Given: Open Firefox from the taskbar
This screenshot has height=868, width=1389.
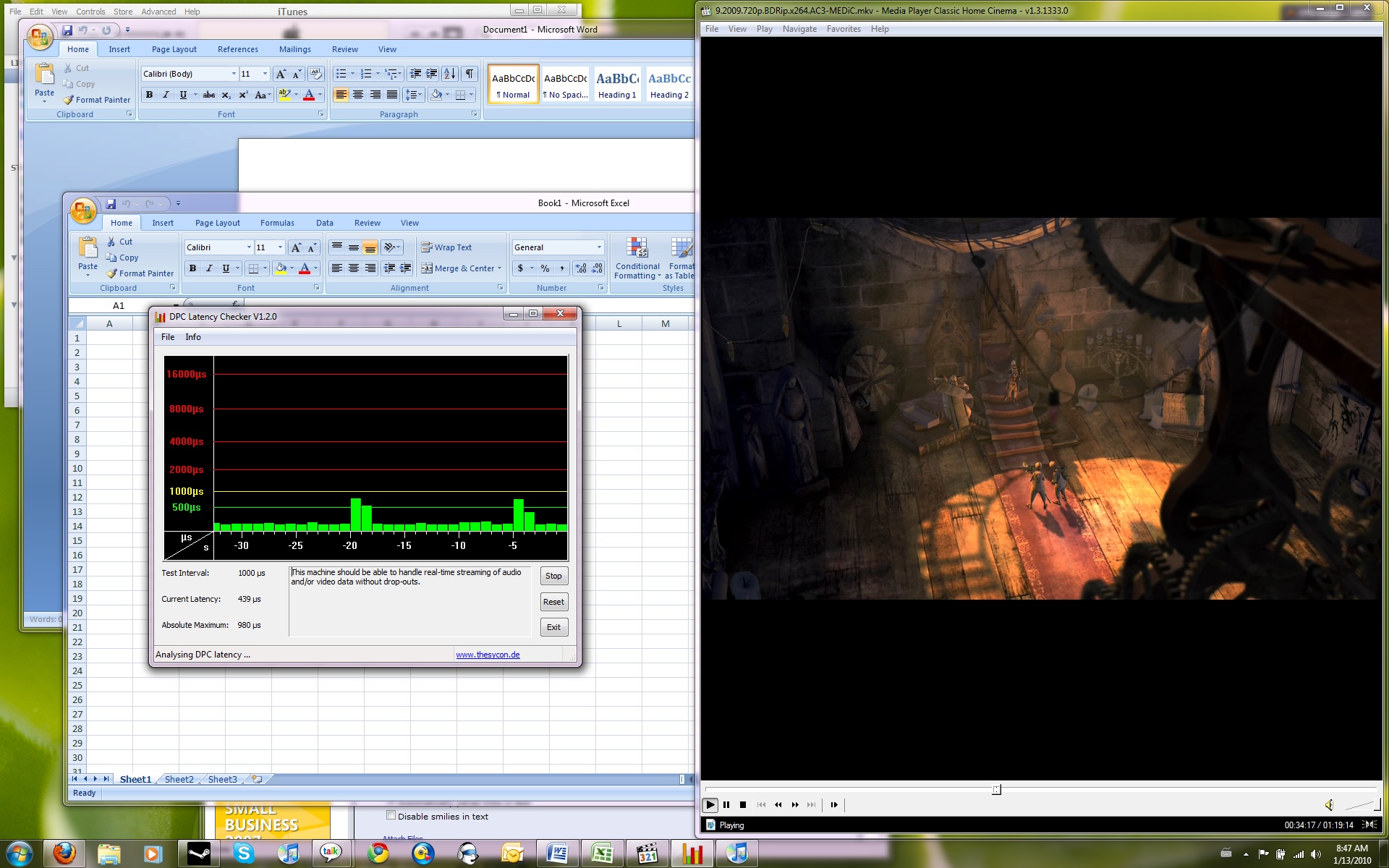Looking at the screenshot, I should [x=64, y=854].
